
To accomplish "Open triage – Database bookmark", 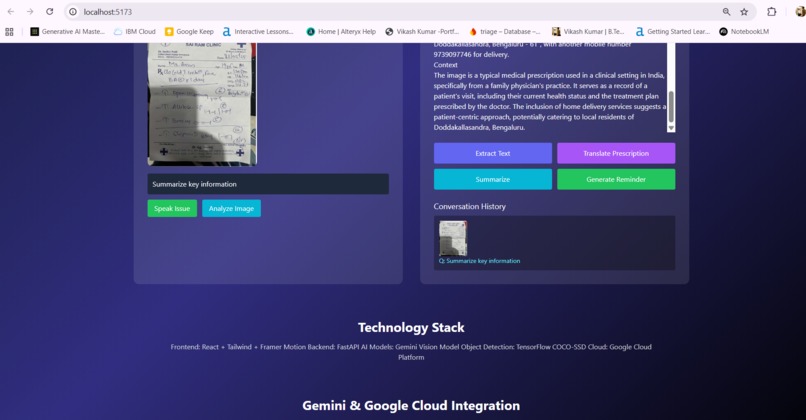I will pyautogui.click(x=505, y=31).
